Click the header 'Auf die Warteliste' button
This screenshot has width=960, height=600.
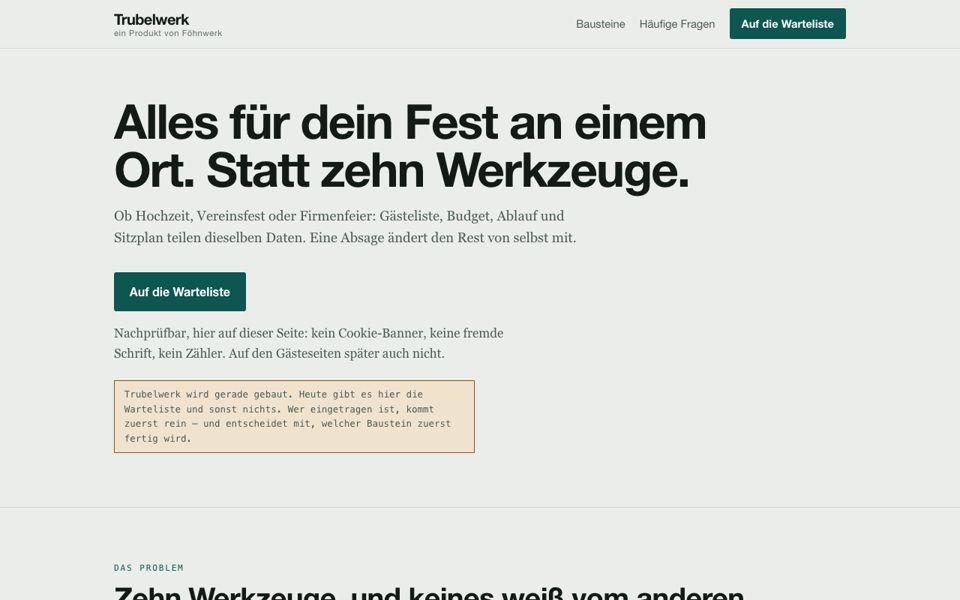[x=787, y=24]
